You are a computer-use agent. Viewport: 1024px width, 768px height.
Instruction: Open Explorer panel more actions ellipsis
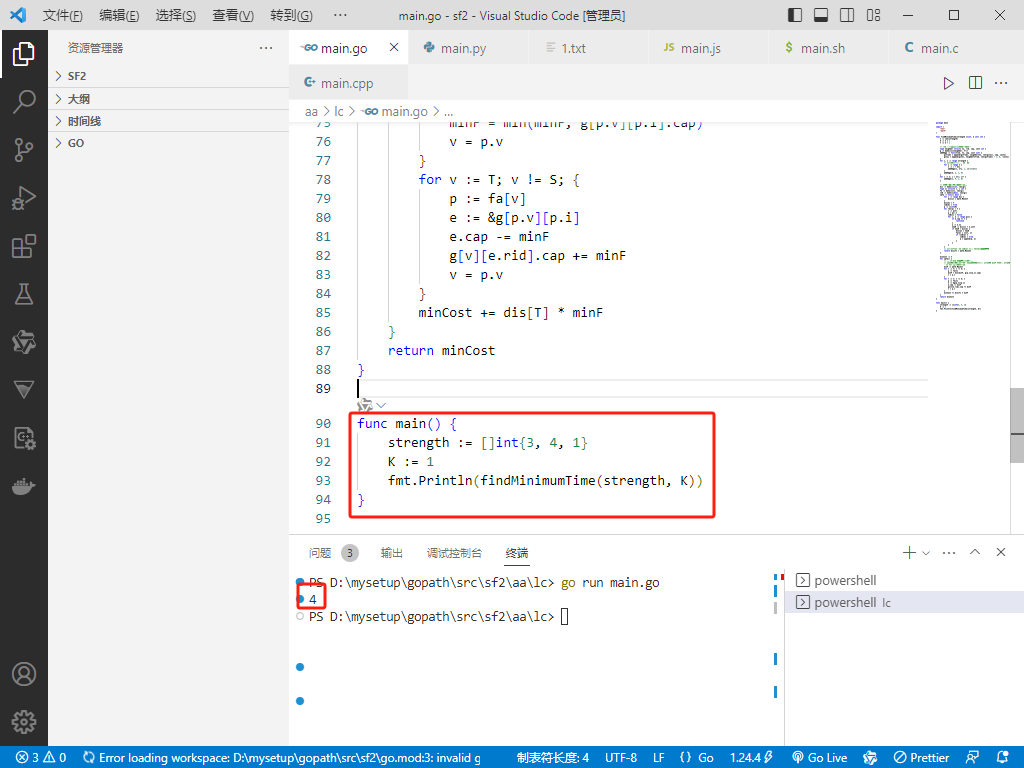(x=266, y=48)
